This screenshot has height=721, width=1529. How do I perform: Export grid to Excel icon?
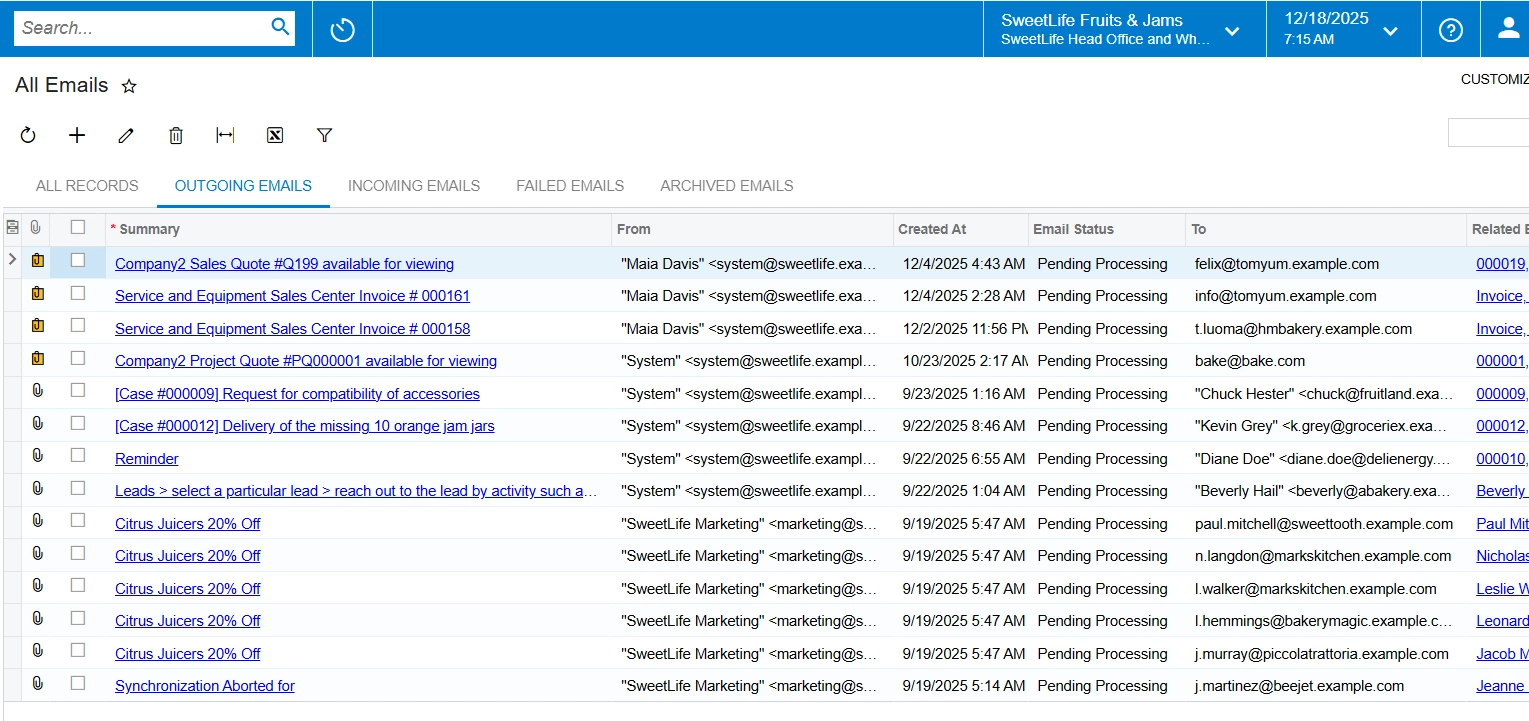[x=275, y=135]
